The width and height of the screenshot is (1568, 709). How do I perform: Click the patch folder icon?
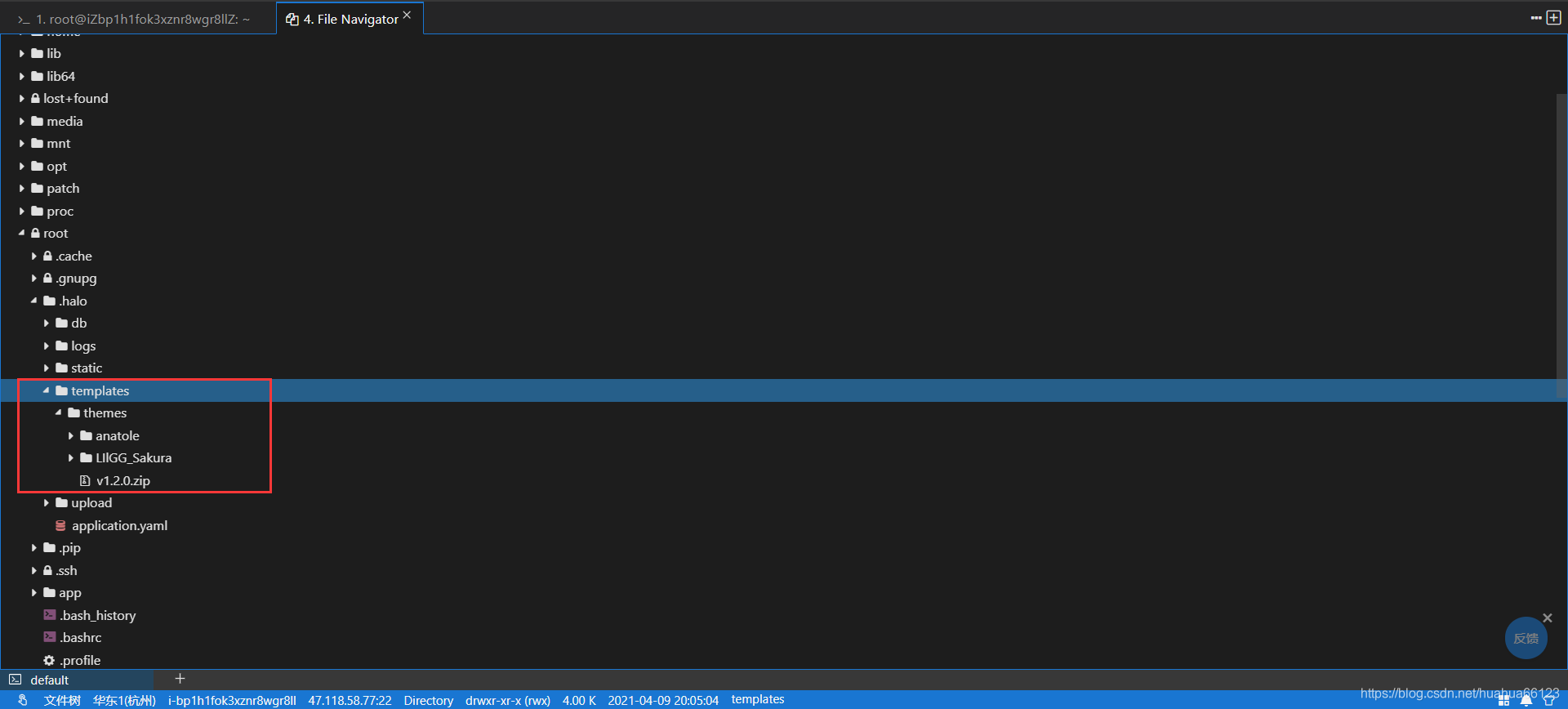37,188
